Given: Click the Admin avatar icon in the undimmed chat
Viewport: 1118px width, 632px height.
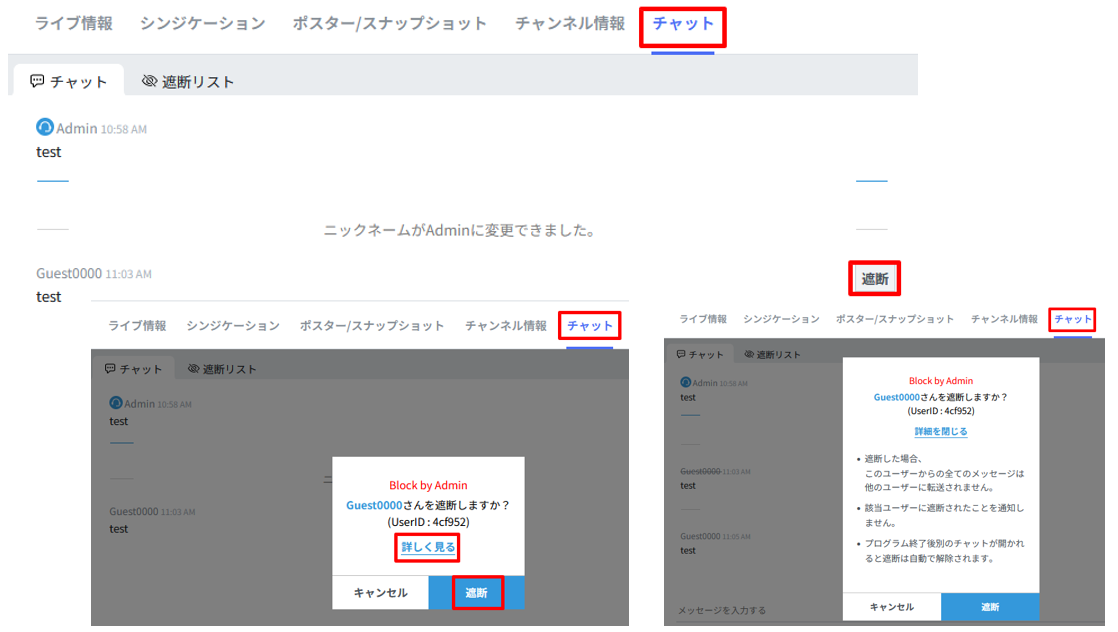Looking at the screenshot, I should click(x=45, y=127).
